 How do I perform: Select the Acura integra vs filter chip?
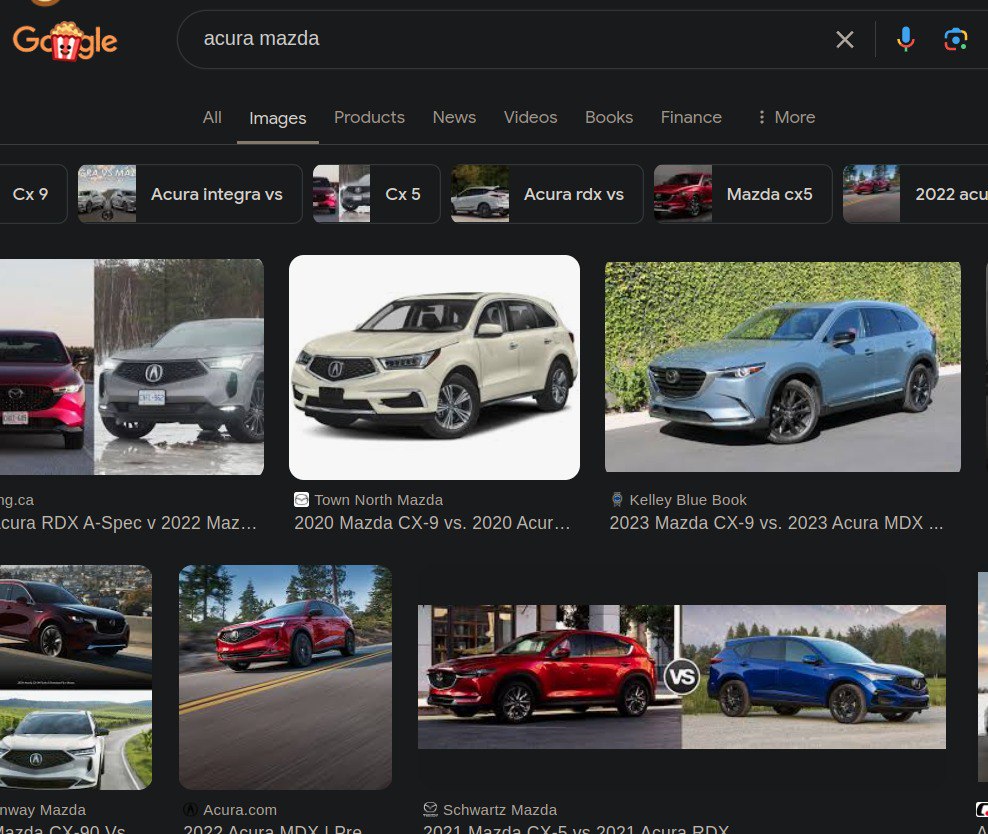pos(190,194)
